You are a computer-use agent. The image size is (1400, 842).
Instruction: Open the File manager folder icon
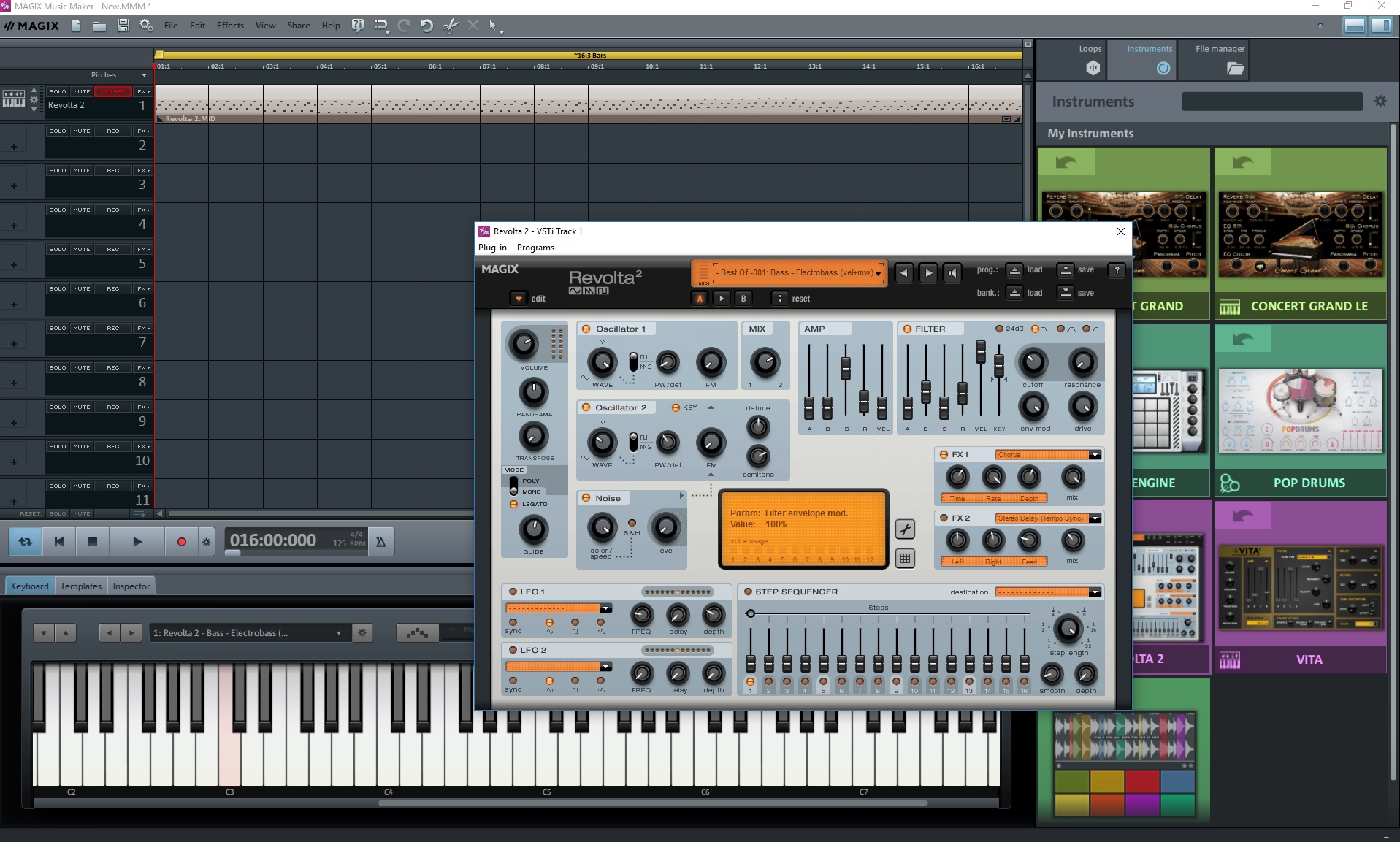1235,68
